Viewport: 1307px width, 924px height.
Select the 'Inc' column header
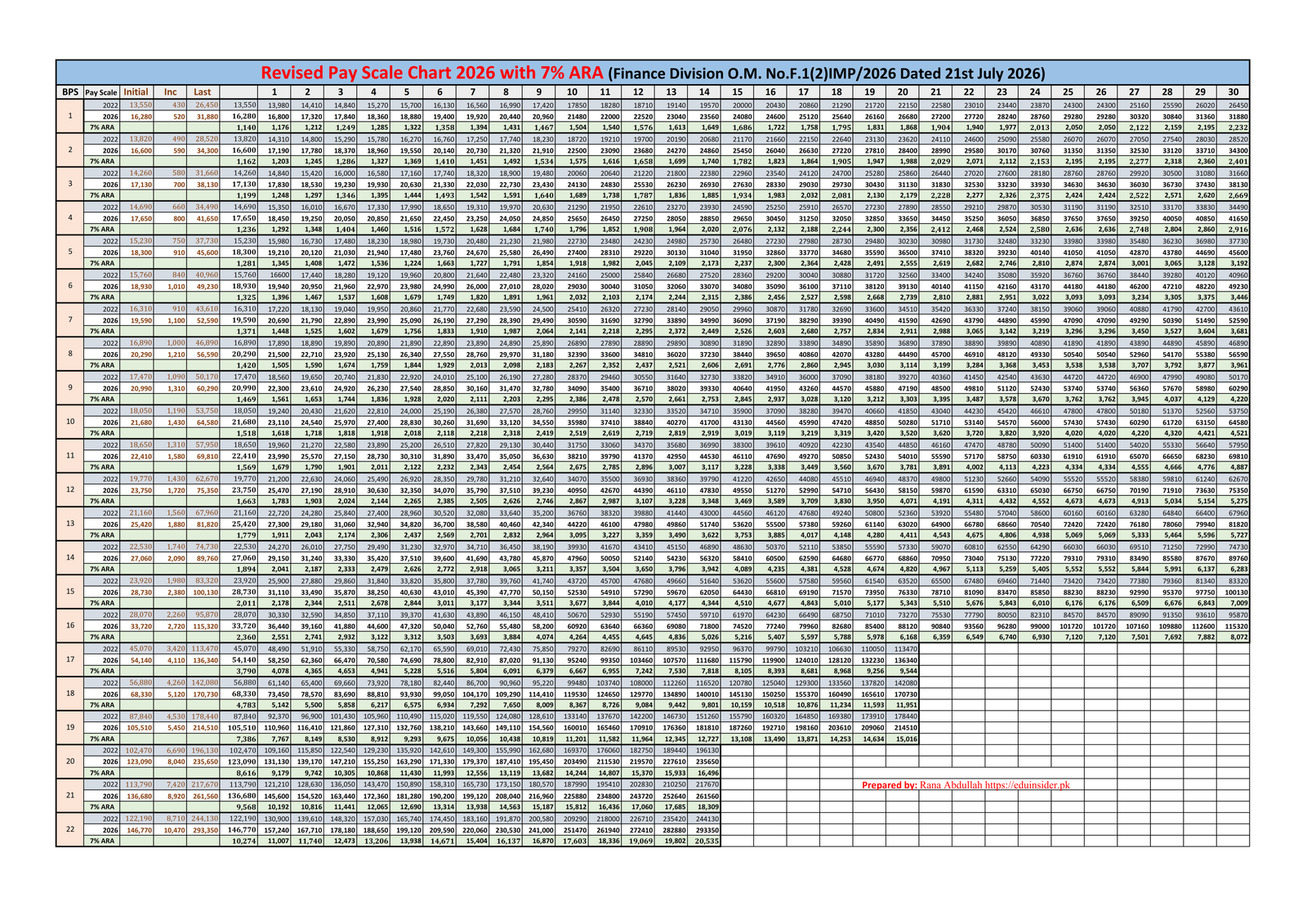pos(170,92)
